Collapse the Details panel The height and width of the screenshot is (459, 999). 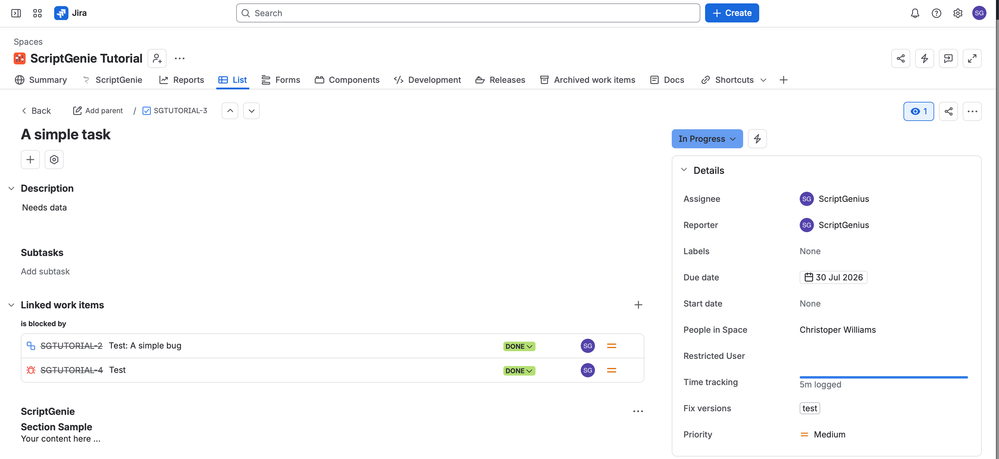point(684,170)
